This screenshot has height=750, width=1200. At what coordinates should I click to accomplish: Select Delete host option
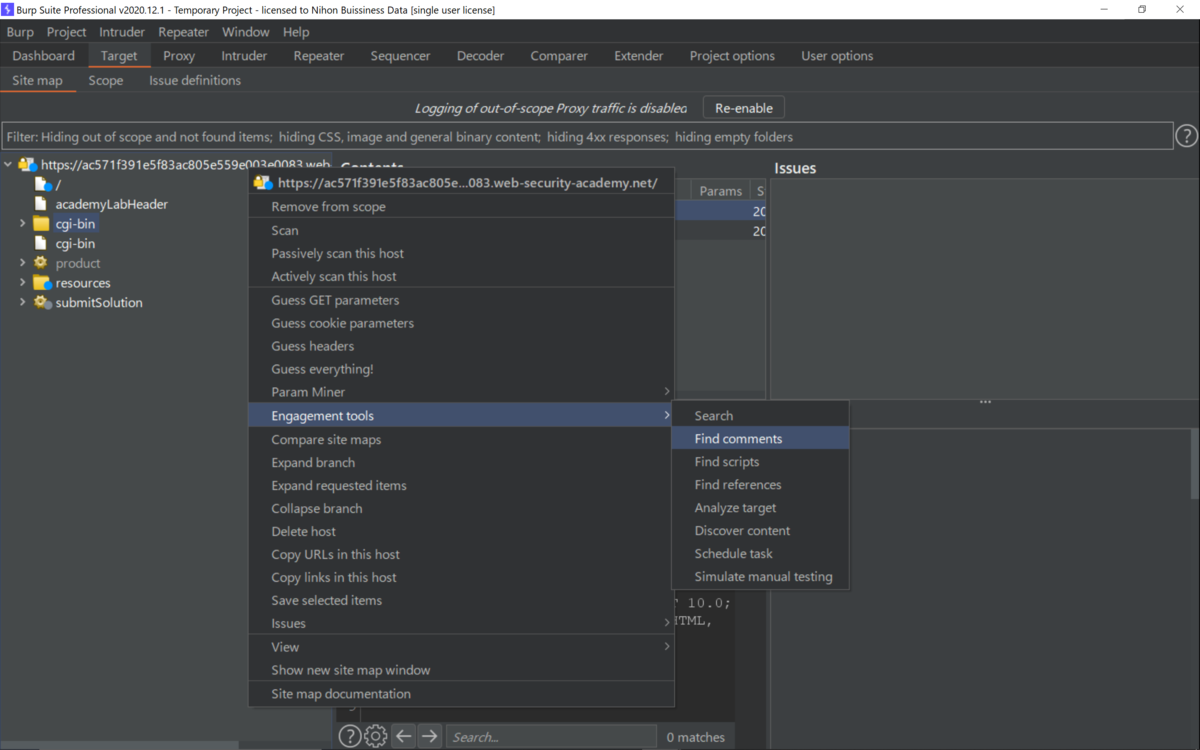coord(461,532)
